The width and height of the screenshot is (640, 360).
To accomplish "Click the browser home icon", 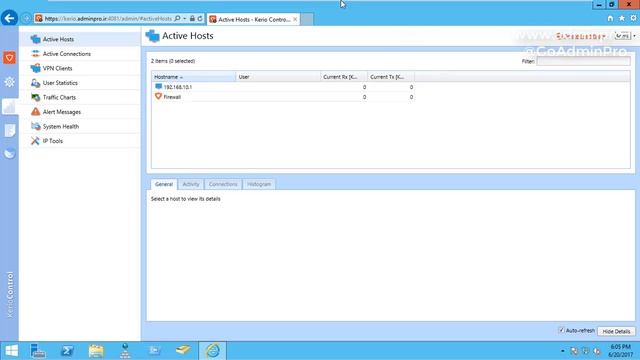I will point(610,18).
